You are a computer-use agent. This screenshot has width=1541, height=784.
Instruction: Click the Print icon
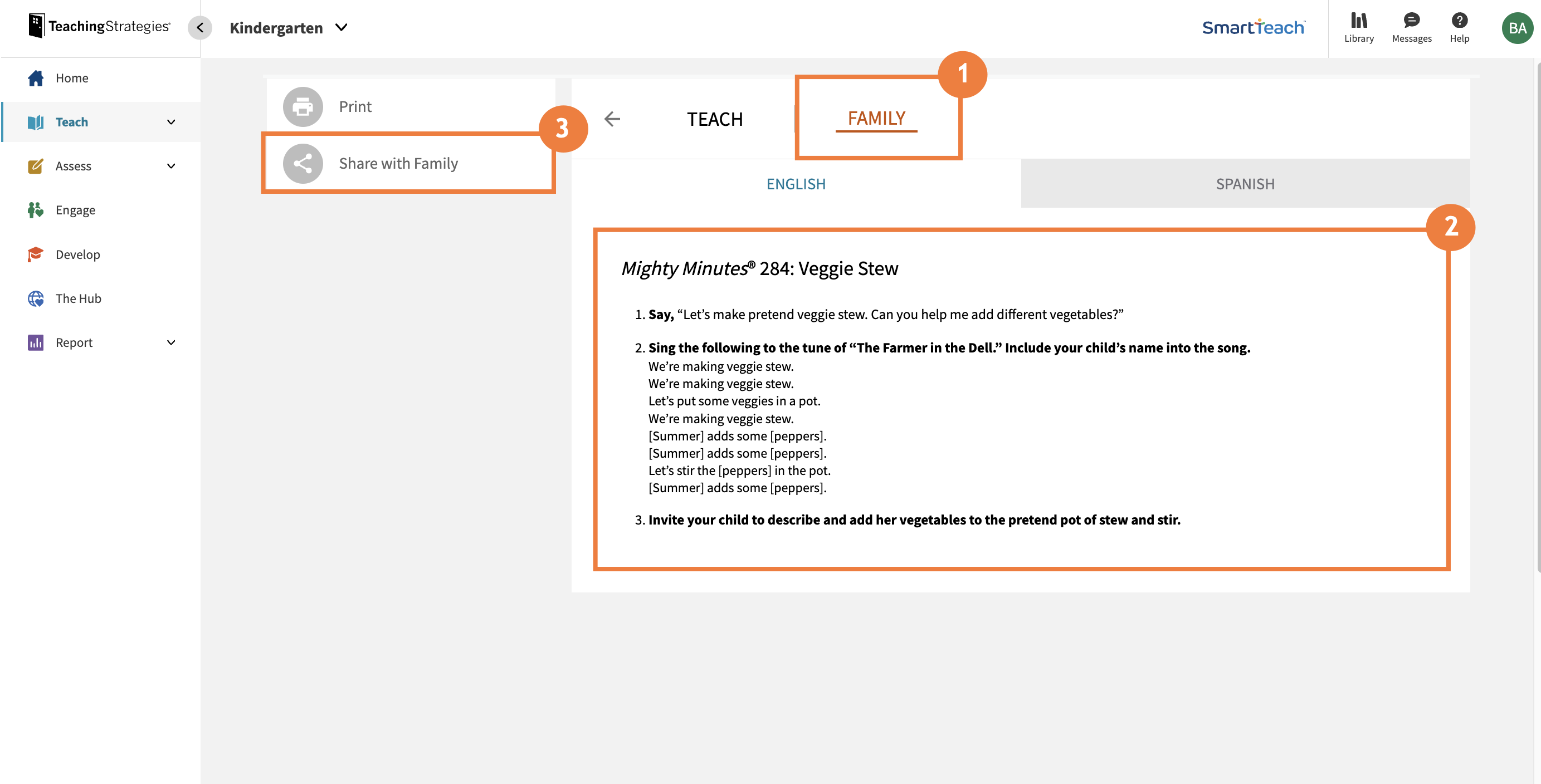click(x=302, y=106)
